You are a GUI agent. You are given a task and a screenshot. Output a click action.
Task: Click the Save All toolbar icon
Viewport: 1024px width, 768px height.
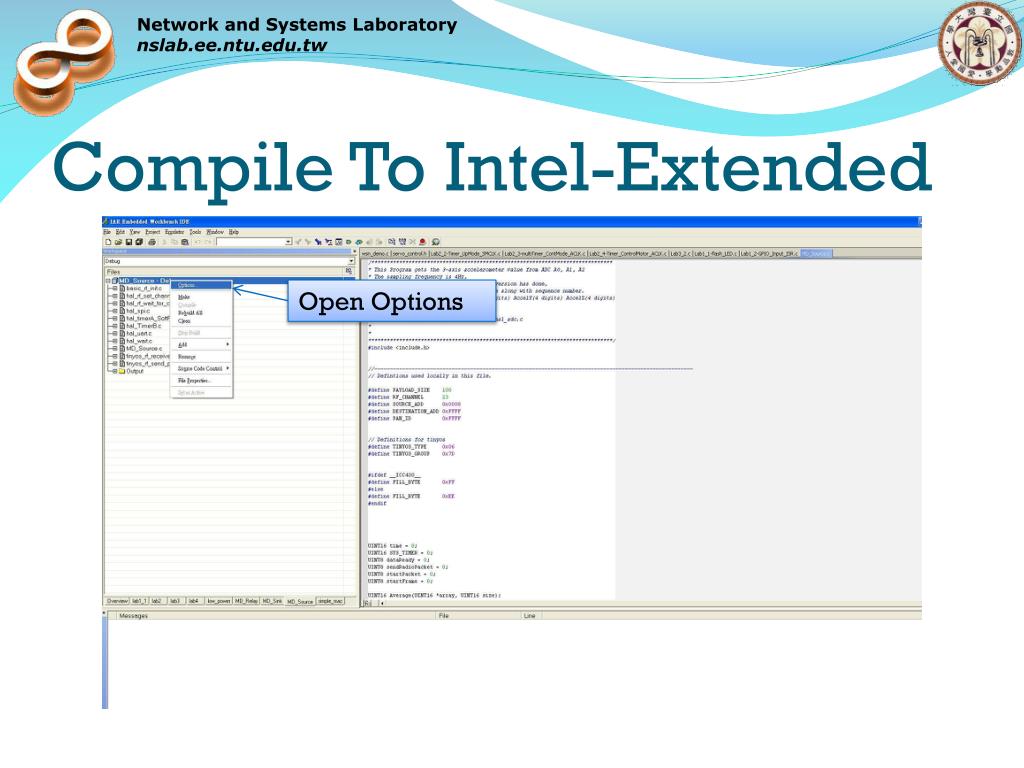point(139,242)
